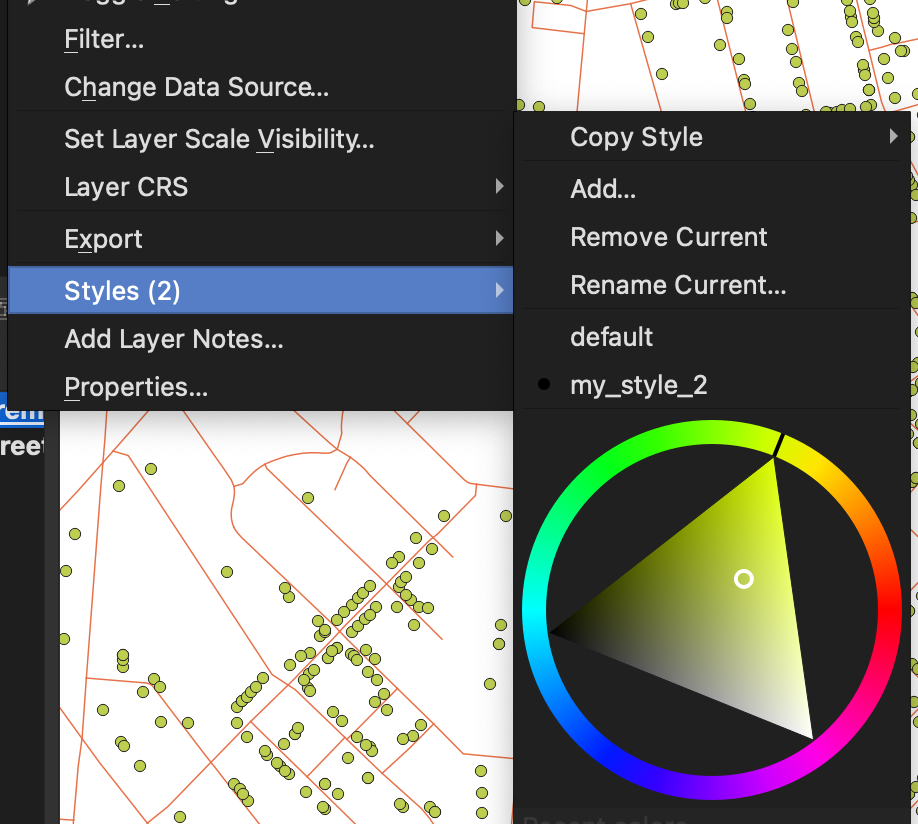Choose Change Data Source... from context menu
This screenshot has height=824, width=918.
pyautogui.click(x=196, y=88)
